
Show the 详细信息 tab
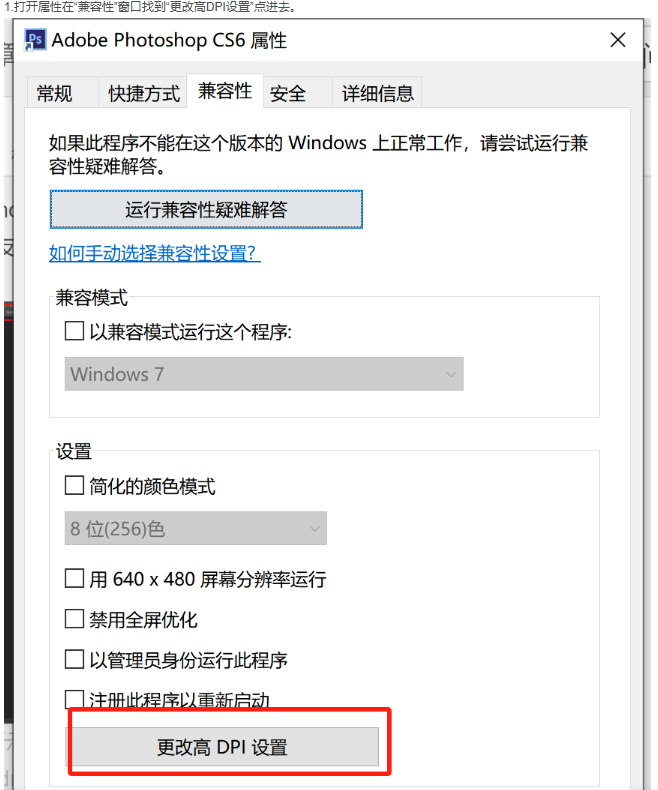377,94
